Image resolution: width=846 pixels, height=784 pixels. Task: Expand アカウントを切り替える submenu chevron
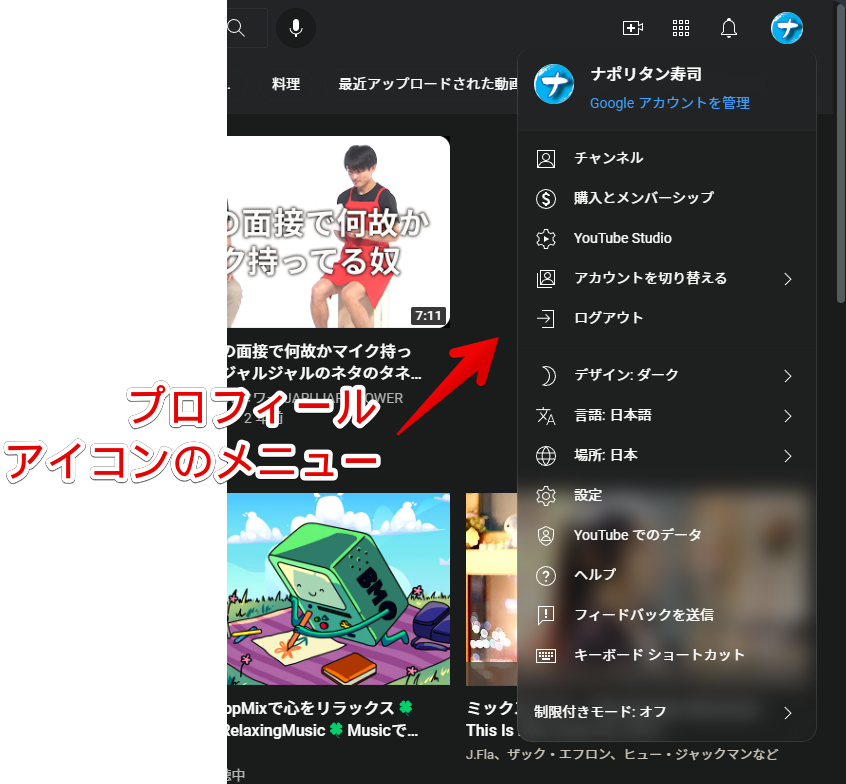[x=788, y=279]
